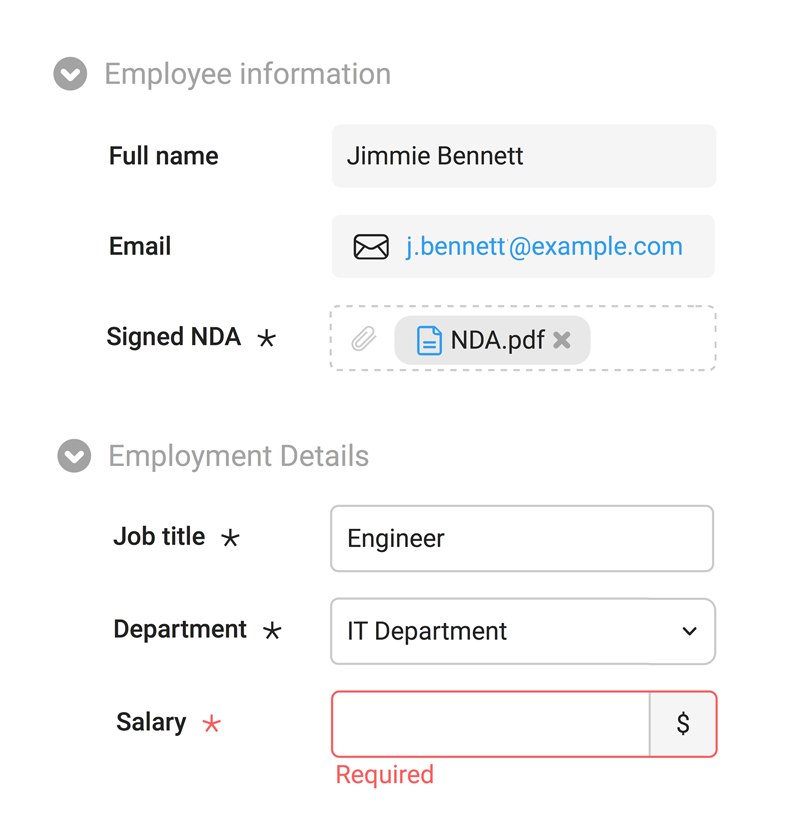Click the paperclip attachment icon
Viewport: 800px width, 836px height.
[x=363, y=340]
